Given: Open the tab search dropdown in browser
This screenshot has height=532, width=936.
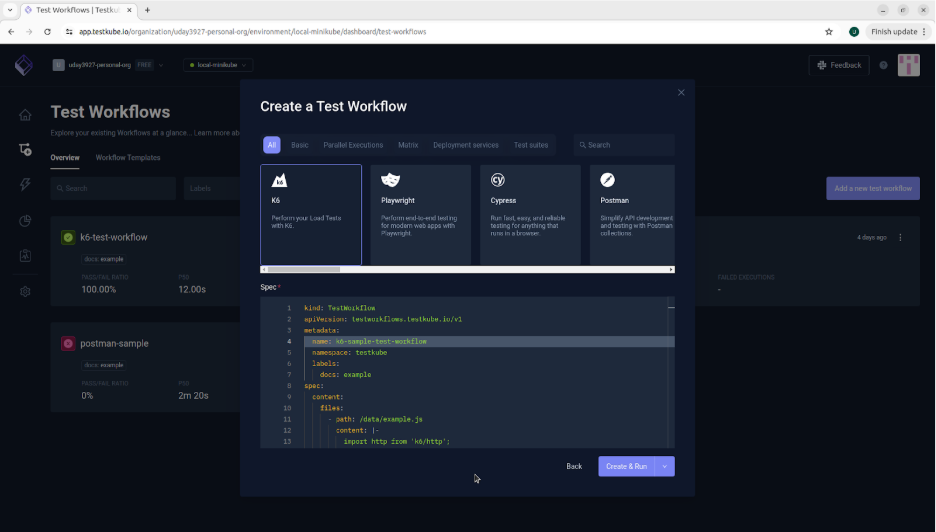Looking at the screenshot, I should point(10,10).
